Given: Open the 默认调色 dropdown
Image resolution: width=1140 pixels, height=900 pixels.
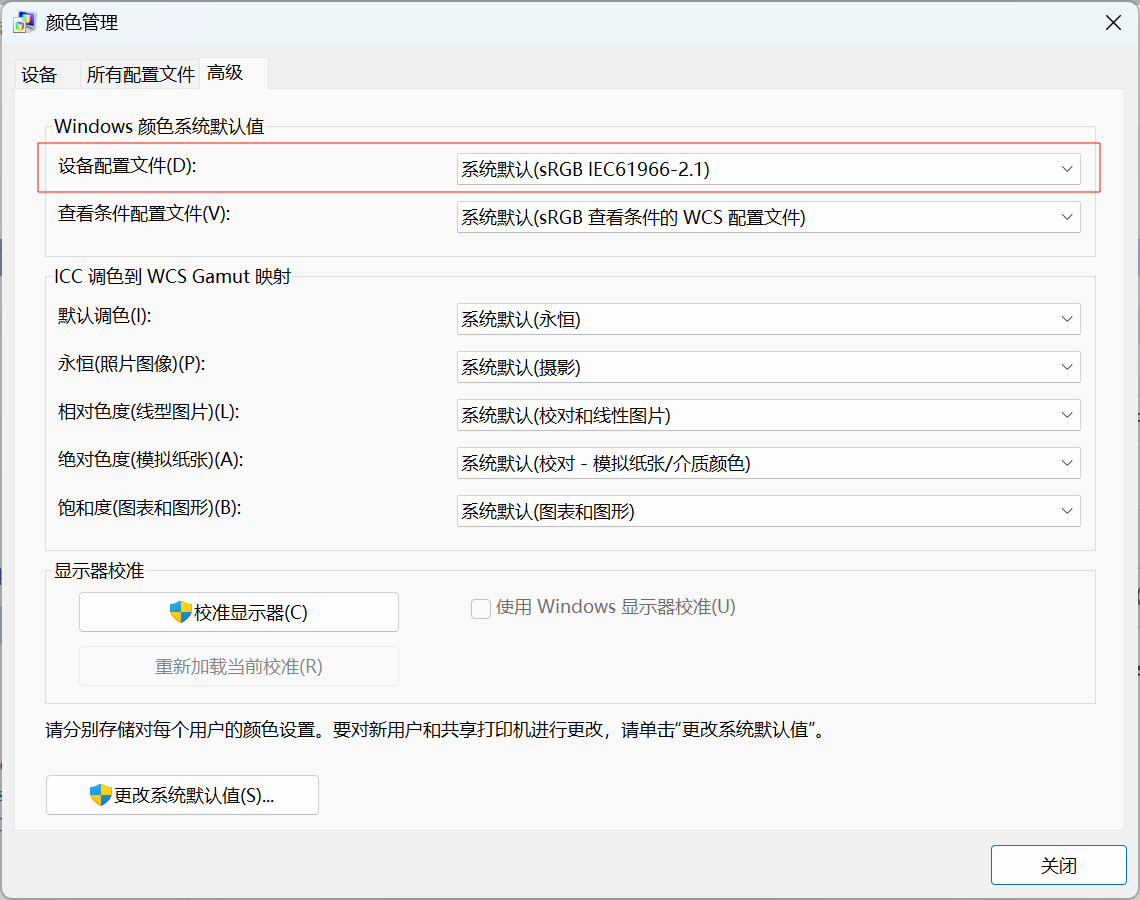Looking at the screenshot, I should [x=768, y=319].
